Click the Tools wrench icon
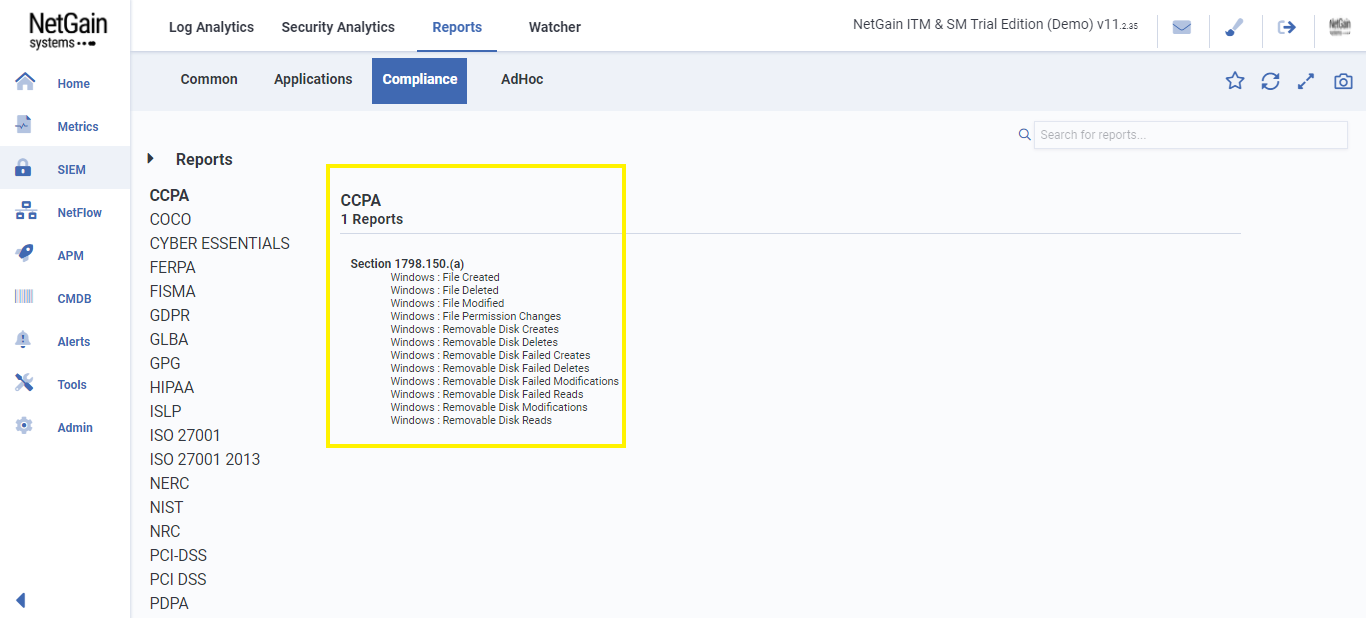 (x=24, y=383)
